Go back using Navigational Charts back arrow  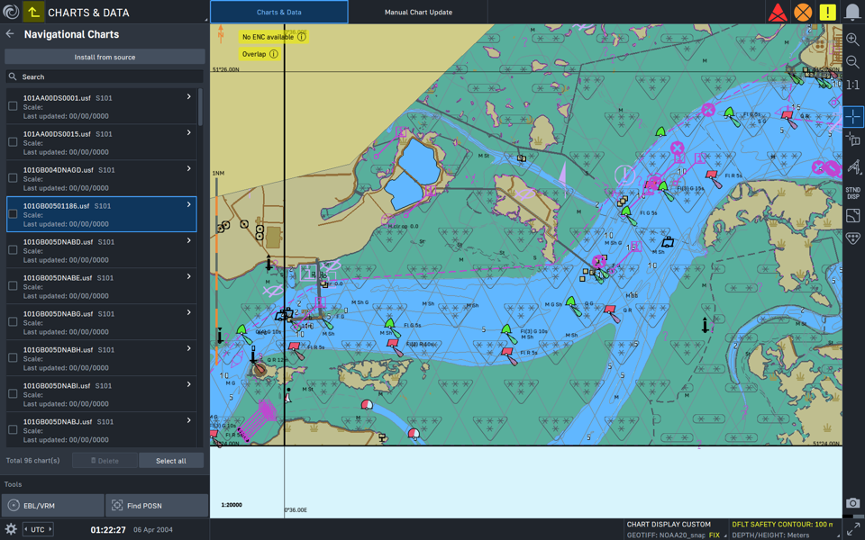(10, 34)
